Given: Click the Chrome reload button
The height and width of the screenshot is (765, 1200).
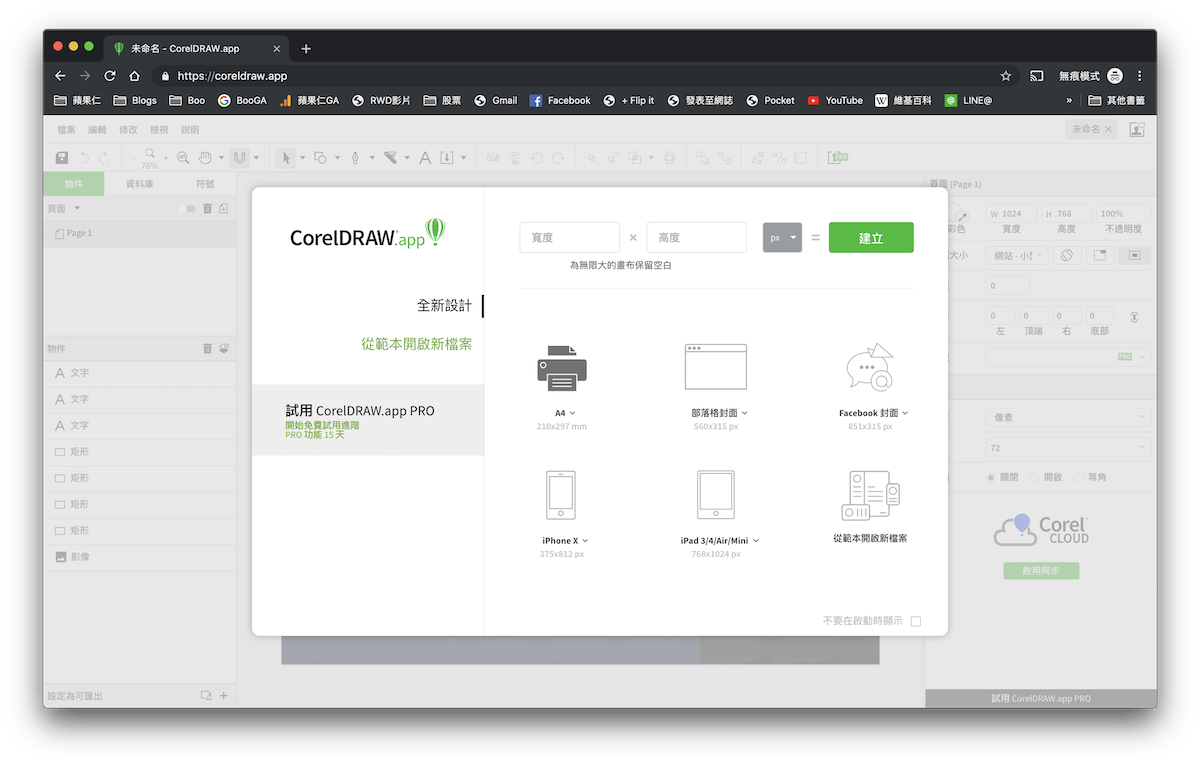Looking at the screenshot, I should coord(110,76).
